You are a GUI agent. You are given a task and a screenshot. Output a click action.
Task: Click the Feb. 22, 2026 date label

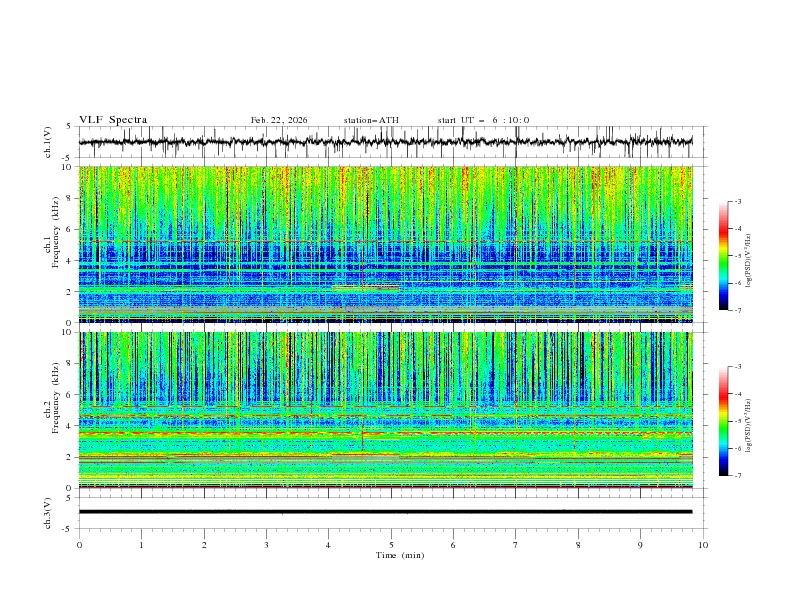(279, 120)
